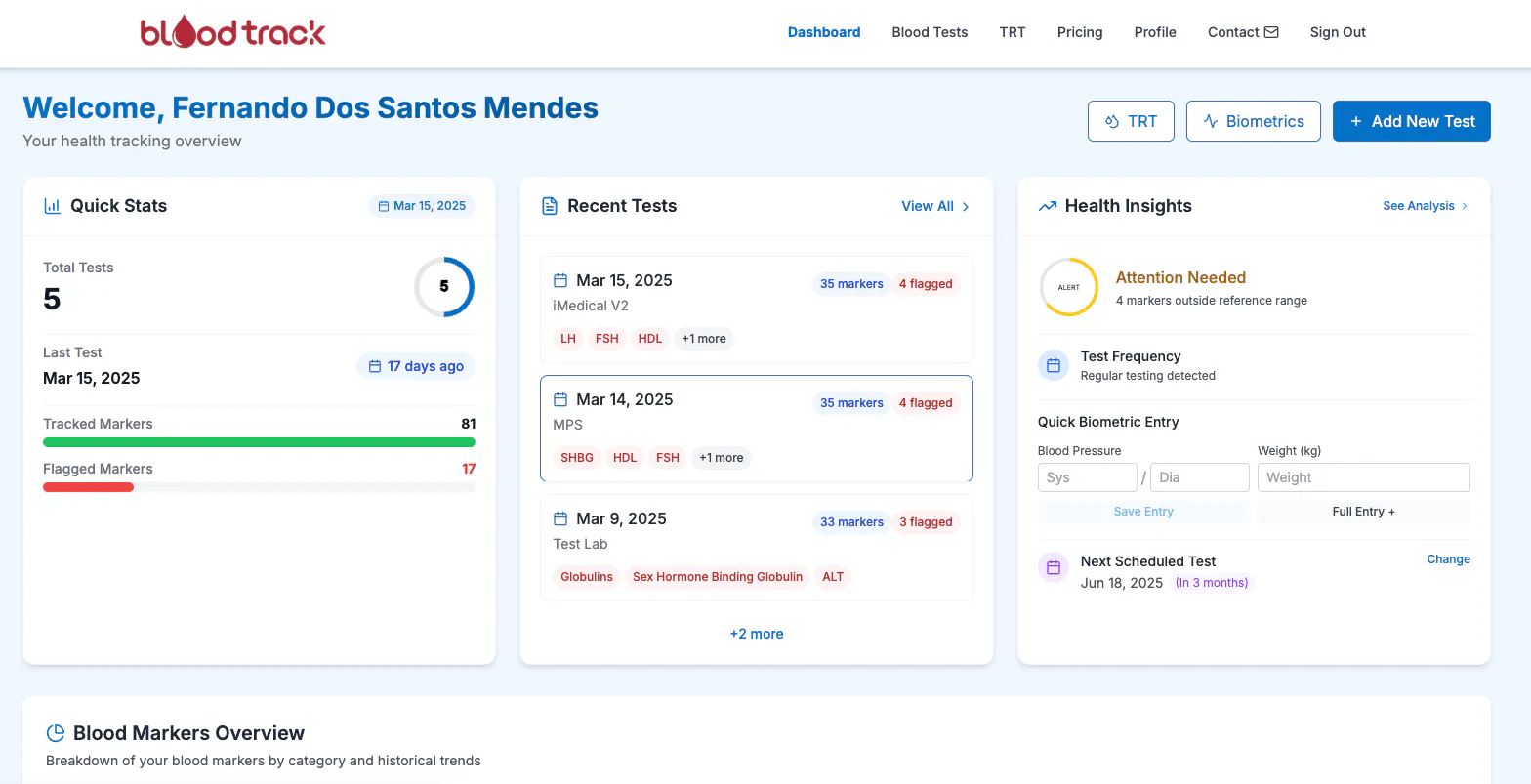The width and height of the screenshot is (1531, 784).
Task: Expand the +2 more tests link
Action: (757, 634)
